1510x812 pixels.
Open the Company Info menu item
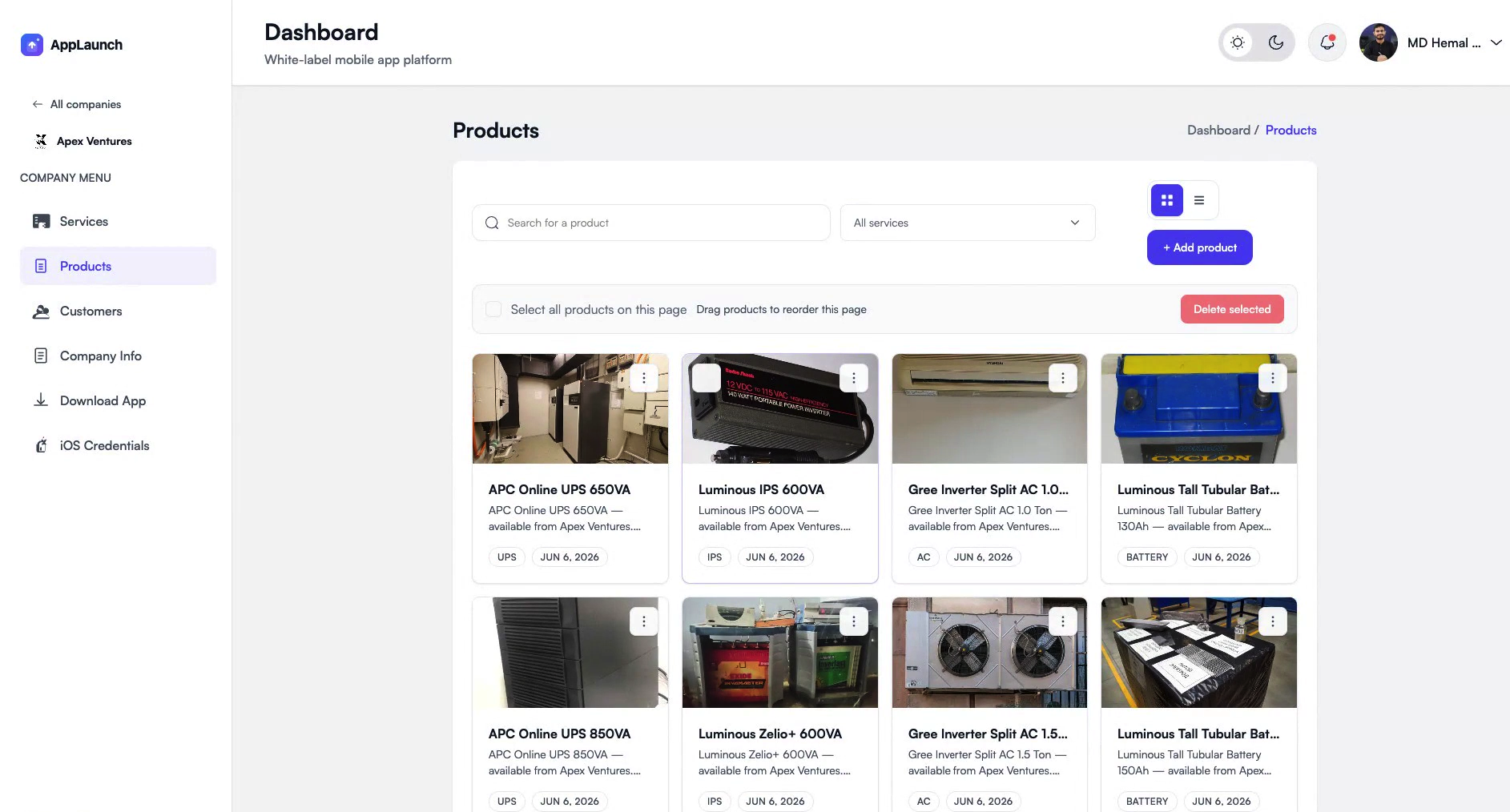118,356
